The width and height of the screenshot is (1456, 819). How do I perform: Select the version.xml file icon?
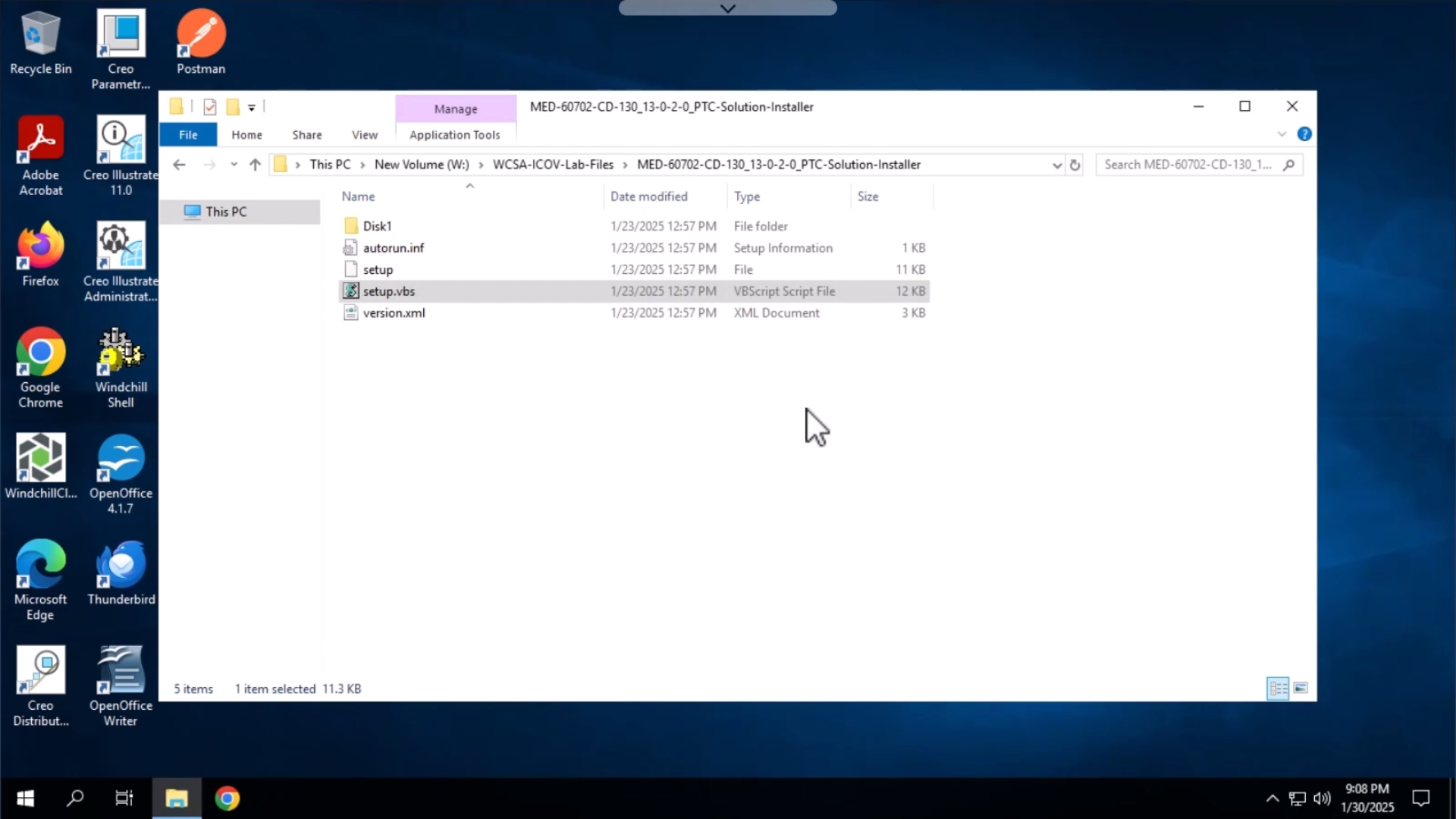[350, 312]
